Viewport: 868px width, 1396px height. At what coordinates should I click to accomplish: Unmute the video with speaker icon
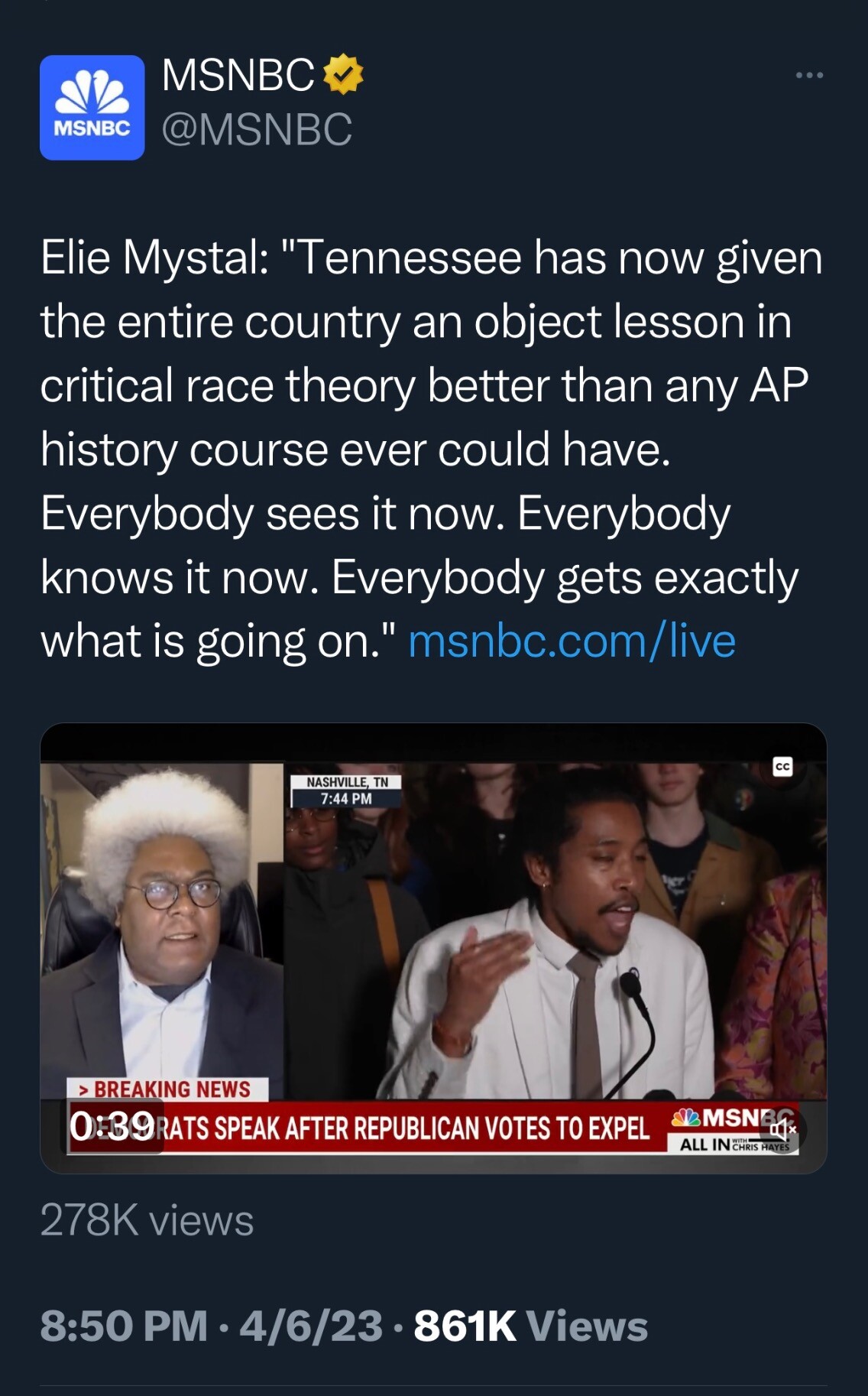783,1129
